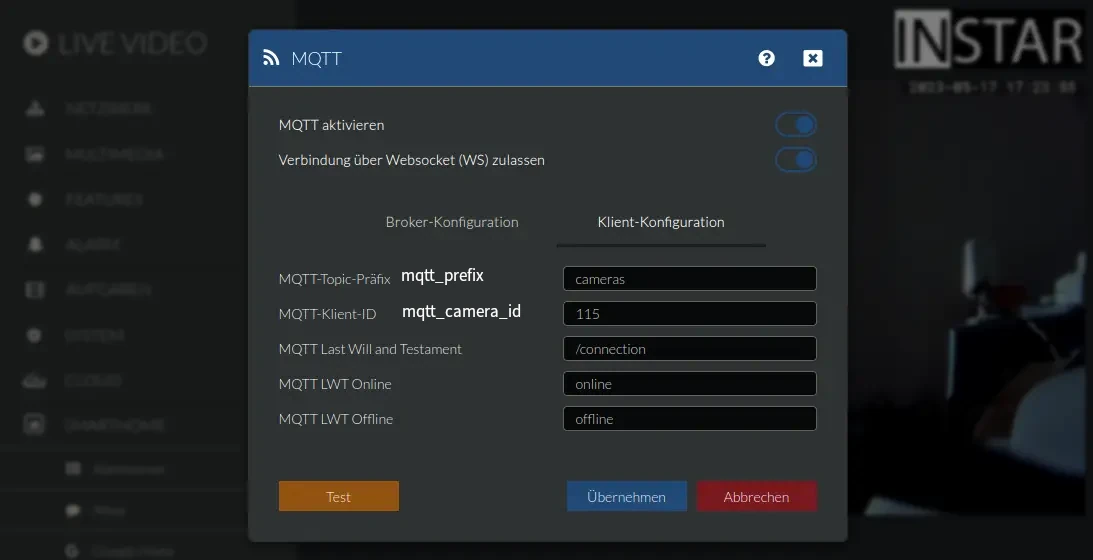Viewport: 1093px width, 560px height.
Task: Click the MQTT LWT Offline input field
Action: click(689, 419)
